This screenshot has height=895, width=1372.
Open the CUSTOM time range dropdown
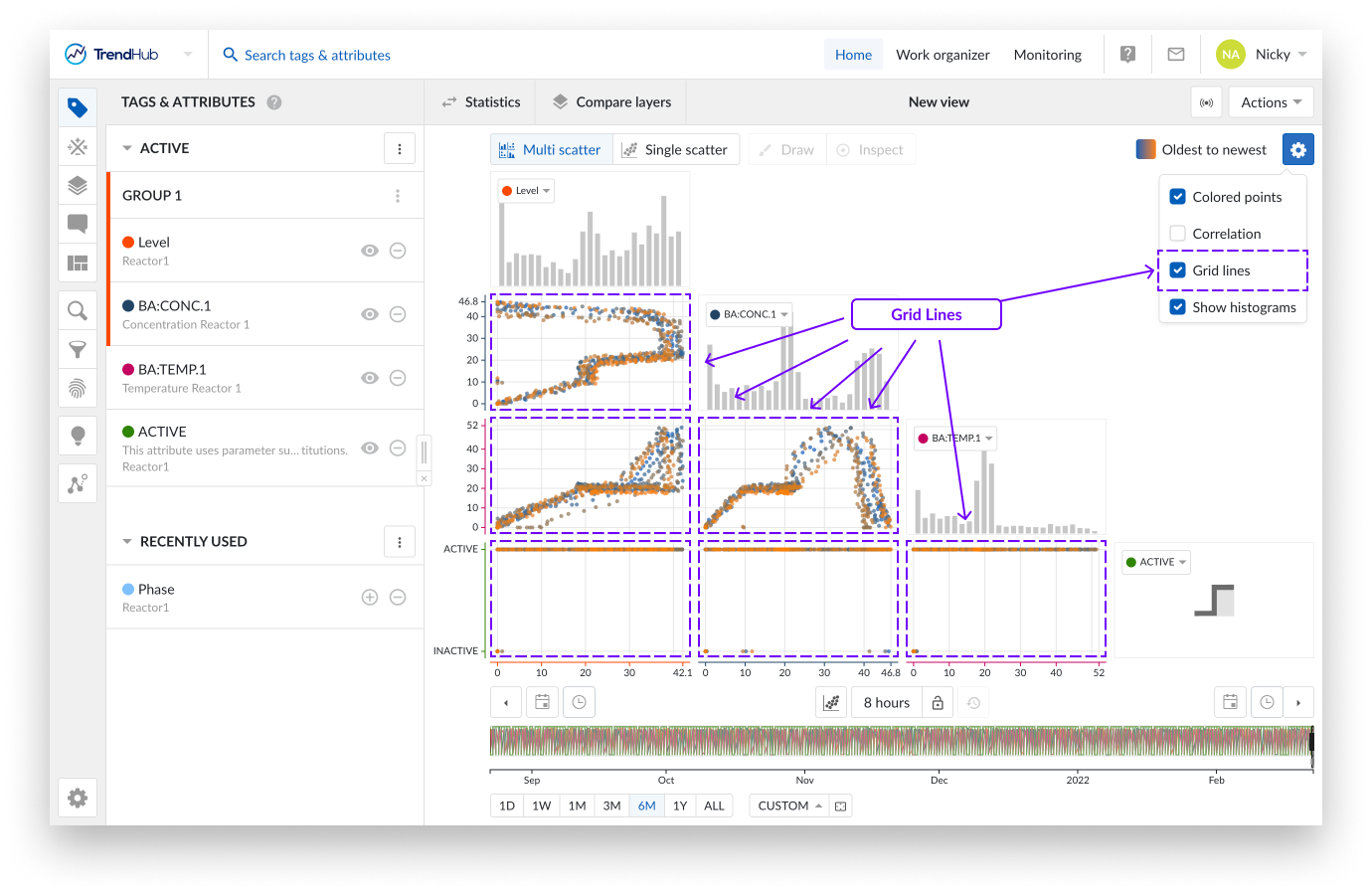pos(789,805)
